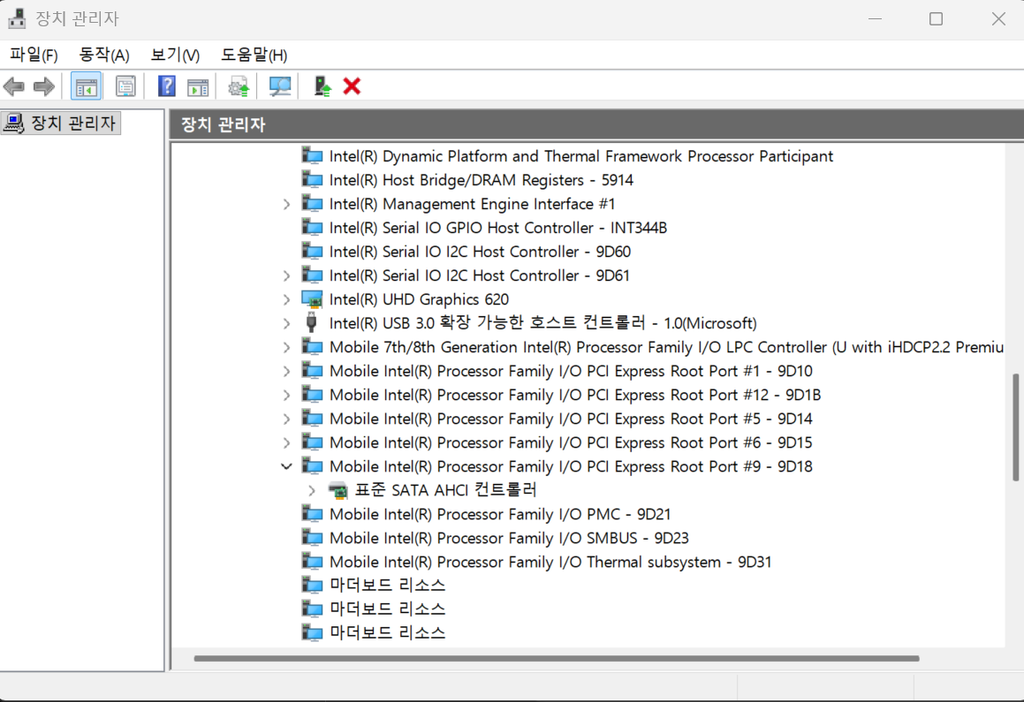Click the 장치 관리자 dark pane header
Screen dimensions: 1024x702
click(596, 124)
